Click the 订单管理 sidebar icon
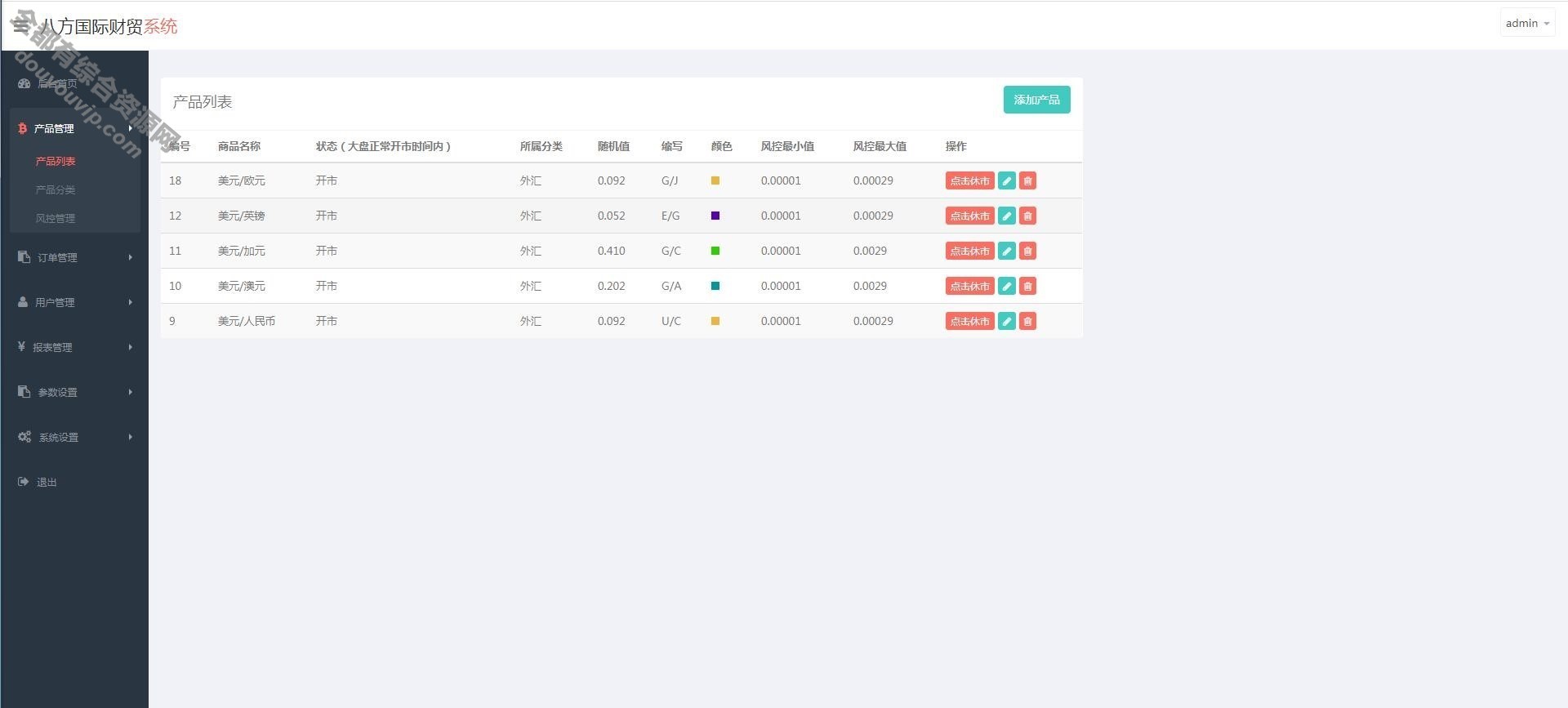The height and width of the screenshot is (708, 1568). [x=24, y=257]
